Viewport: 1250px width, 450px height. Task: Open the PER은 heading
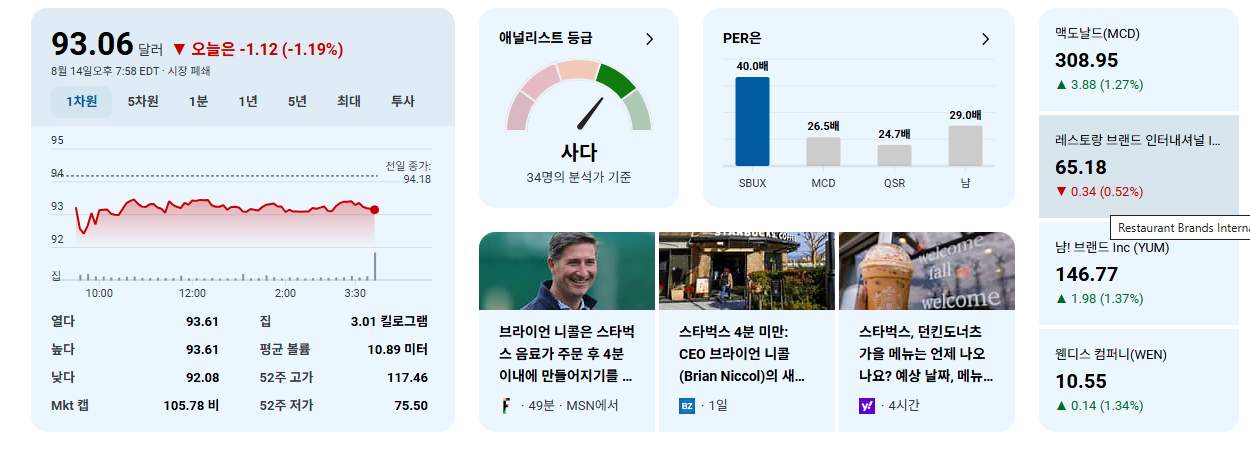coord(742,39)
